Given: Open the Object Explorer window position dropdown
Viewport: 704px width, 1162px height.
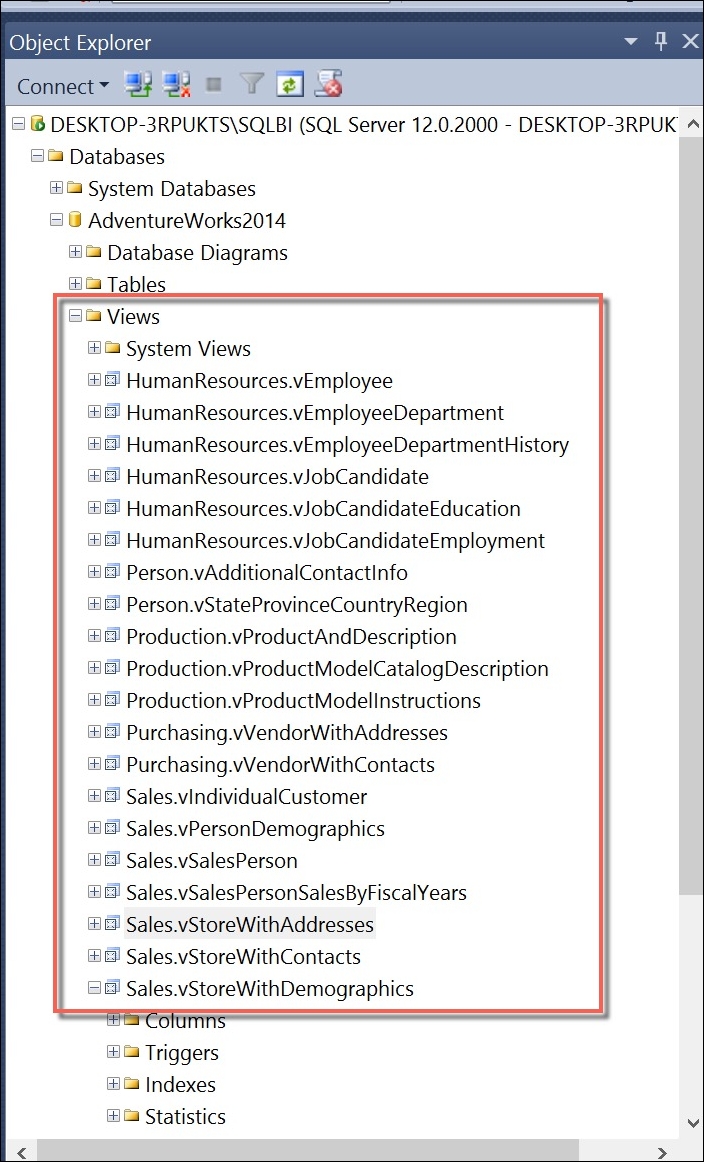Looking at the screenshot, I should tap(631, 41).
